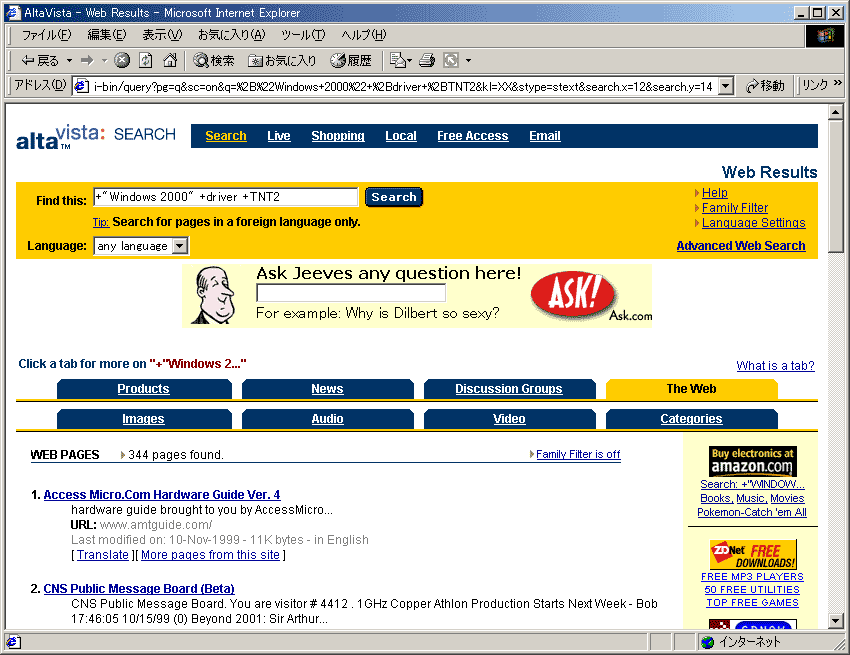Open the Forward history dropdown arrow
Image resolution: width=850 pixels, height=655 pixels.
coord(104,60)
